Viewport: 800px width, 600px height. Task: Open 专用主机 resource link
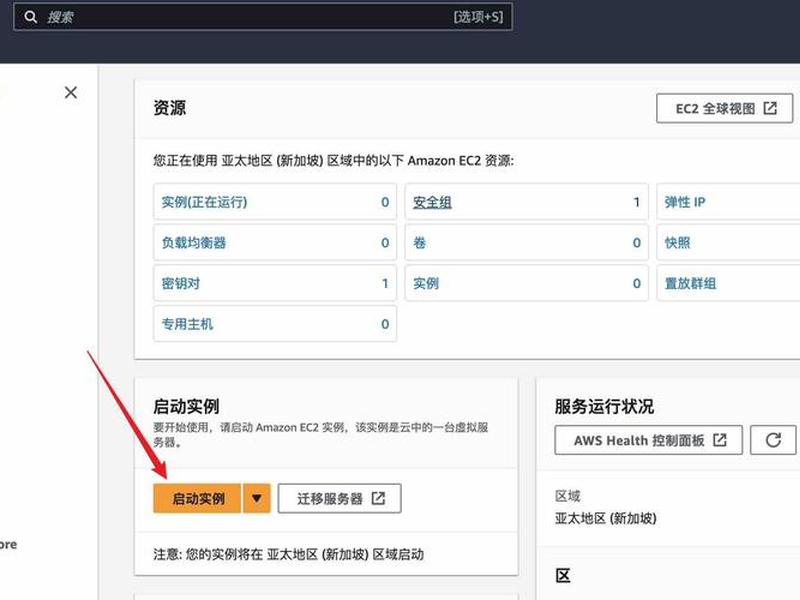tap(187, 324)
